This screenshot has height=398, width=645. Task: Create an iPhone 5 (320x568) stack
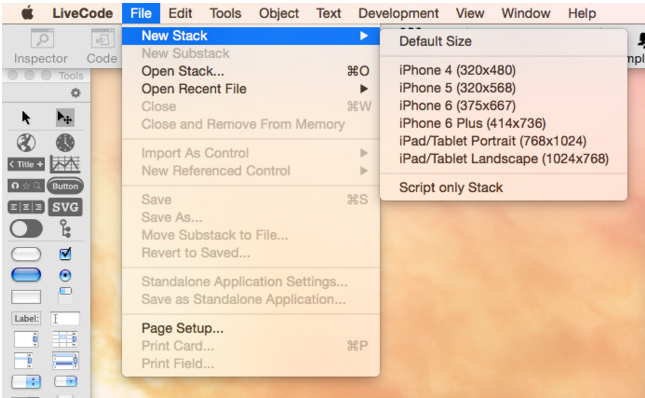point(503,88)
